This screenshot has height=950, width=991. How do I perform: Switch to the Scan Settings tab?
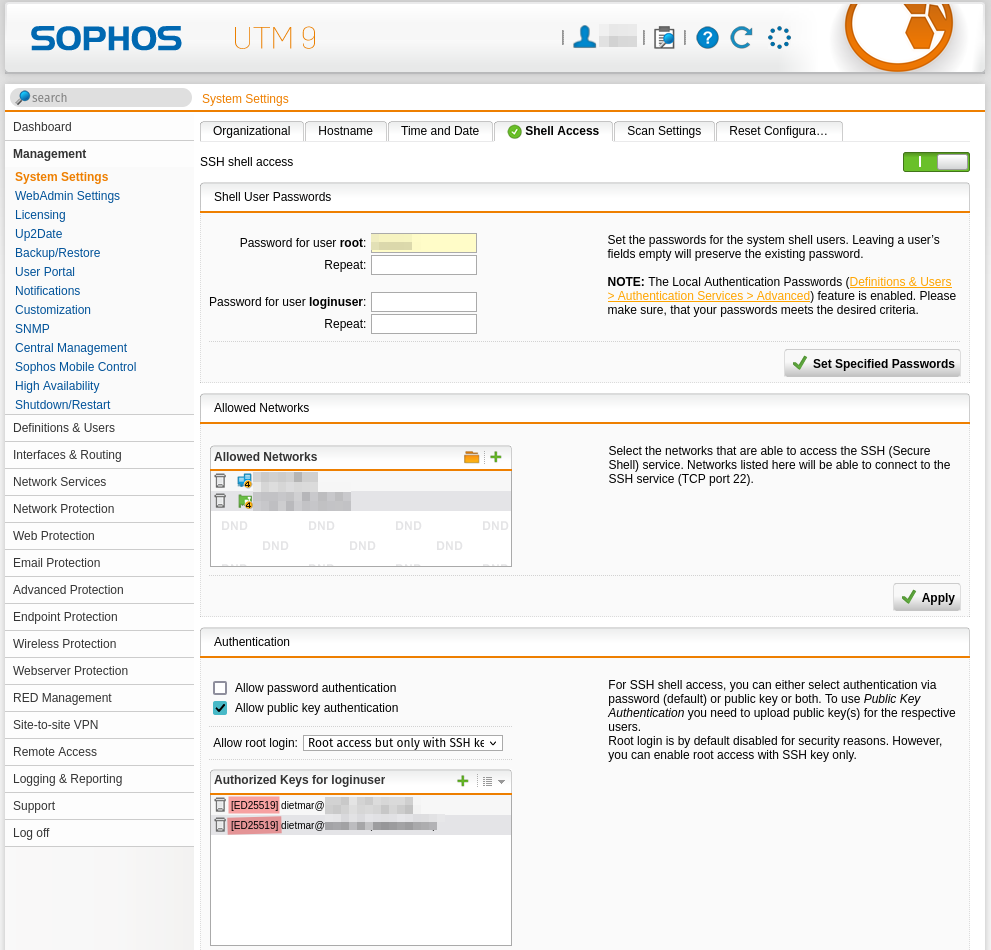663,130
